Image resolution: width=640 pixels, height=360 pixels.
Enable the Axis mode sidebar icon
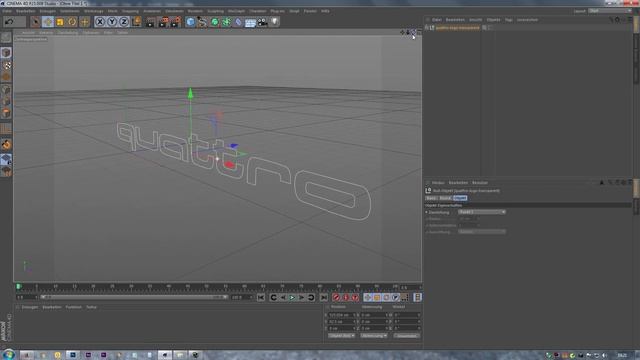[6, 129]
